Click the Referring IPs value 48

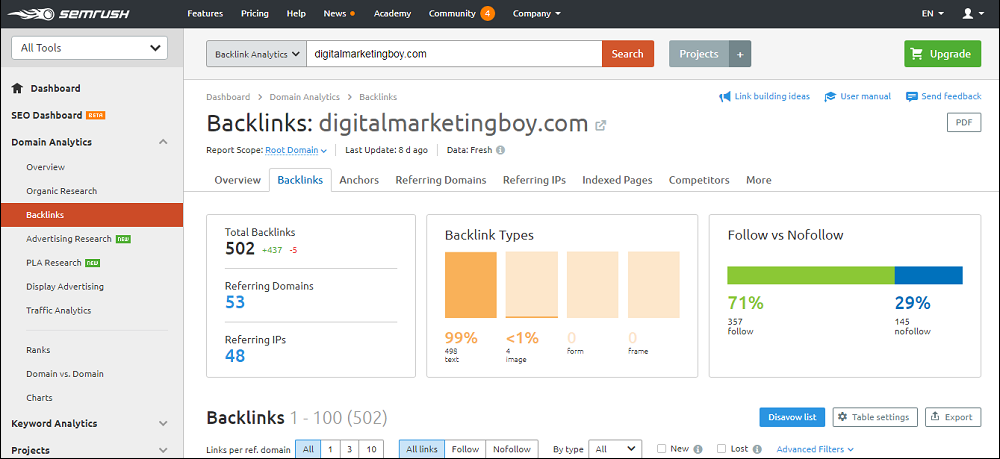(235, 356)
